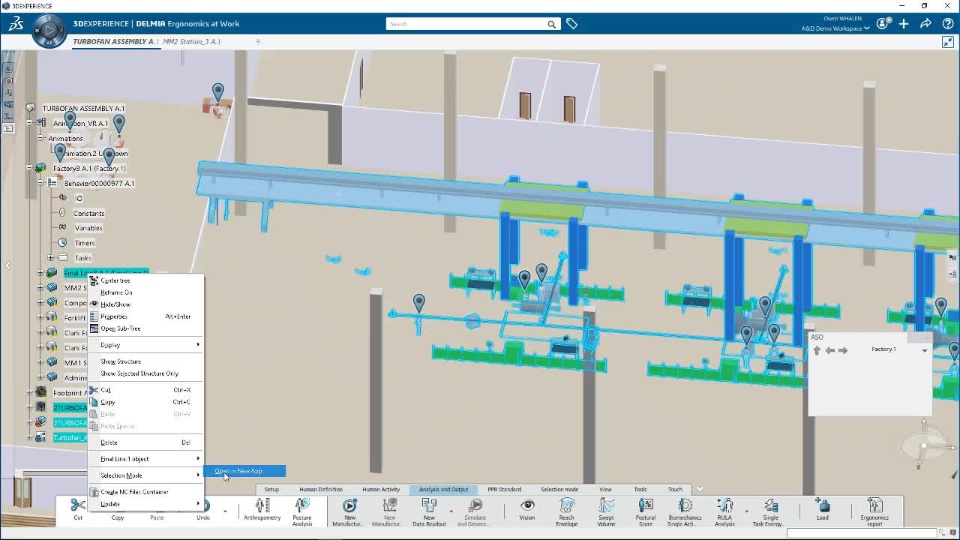Click the MM2 Station_3 A.1 tab
The width and height of the screenshot is (960, 540).
click(192, 42)
